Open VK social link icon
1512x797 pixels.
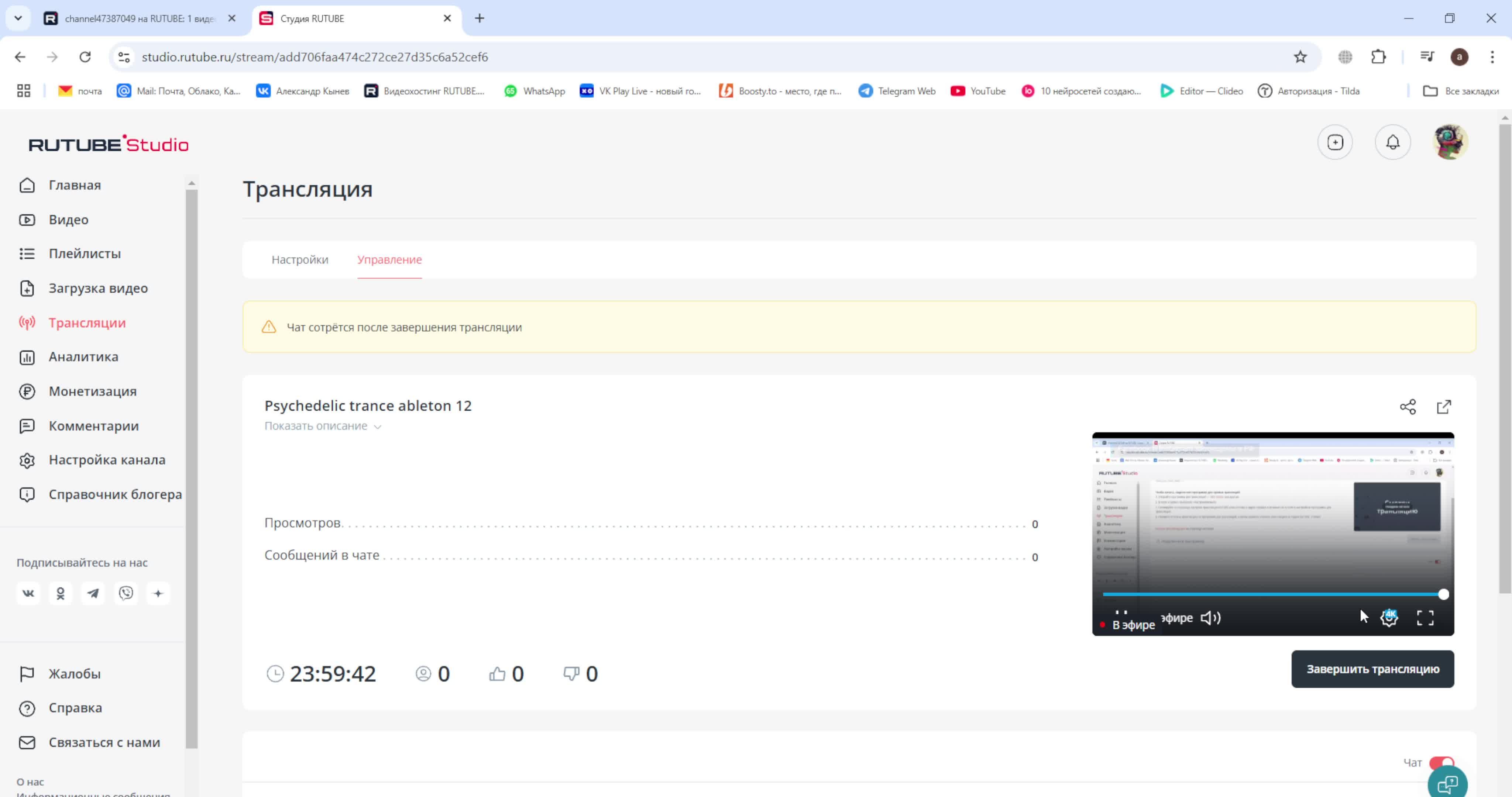pyautogui.click(x=28, y=593)
